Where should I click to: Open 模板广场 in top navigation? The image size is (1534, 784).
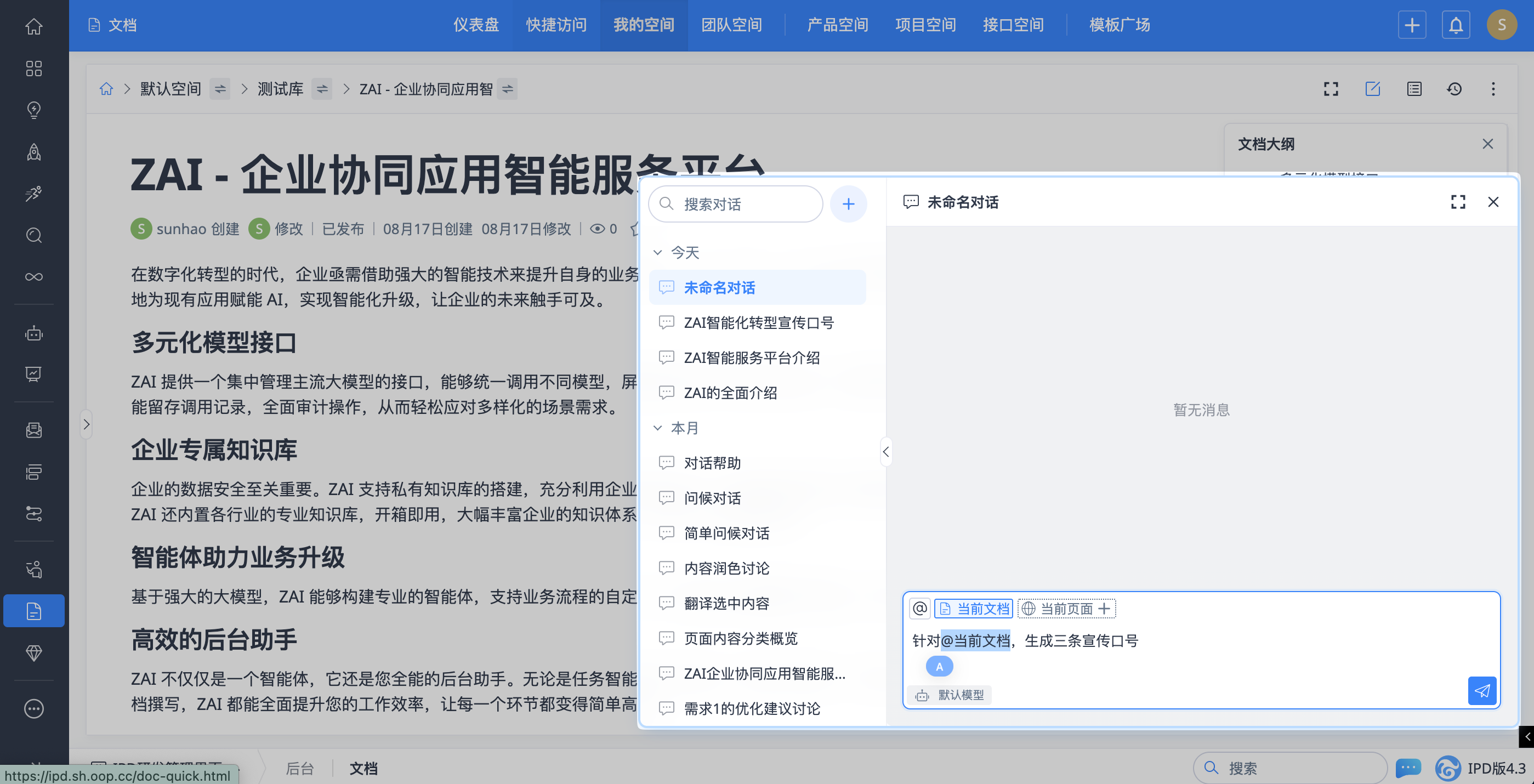pos(1119,25)
